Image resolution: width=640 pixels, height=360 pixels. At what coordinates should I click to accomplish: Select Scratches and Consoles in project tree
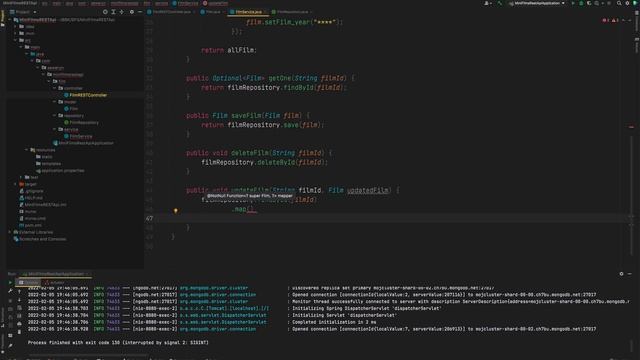(40, 239)
